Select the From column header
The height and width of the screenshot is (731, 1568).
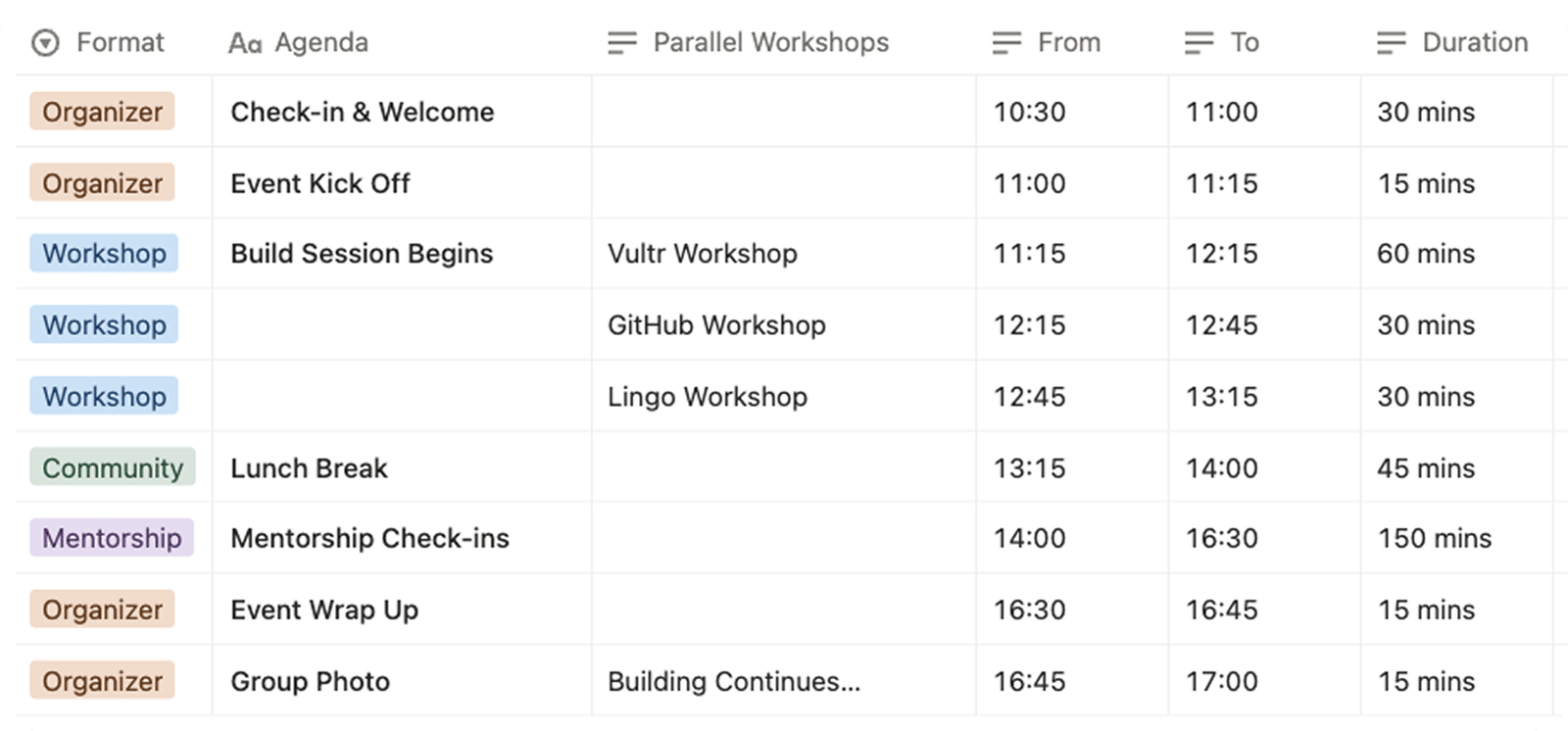click(1068, 43)
